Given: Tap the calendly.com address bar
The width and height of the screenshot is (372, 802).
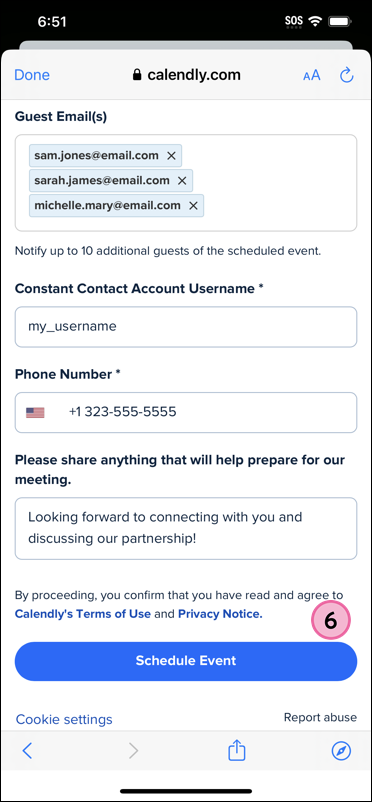Looking at the screenshot, I should click(186, 75).
